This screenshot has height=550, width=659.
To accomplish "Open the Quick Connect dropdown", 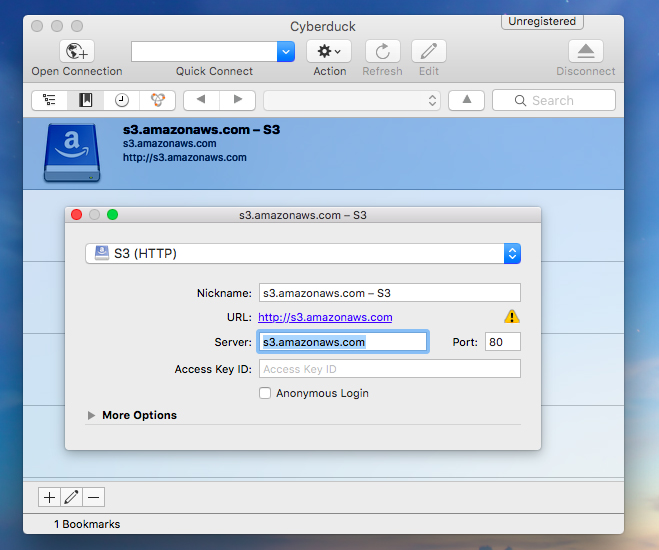I will click(x=286, y=52).
